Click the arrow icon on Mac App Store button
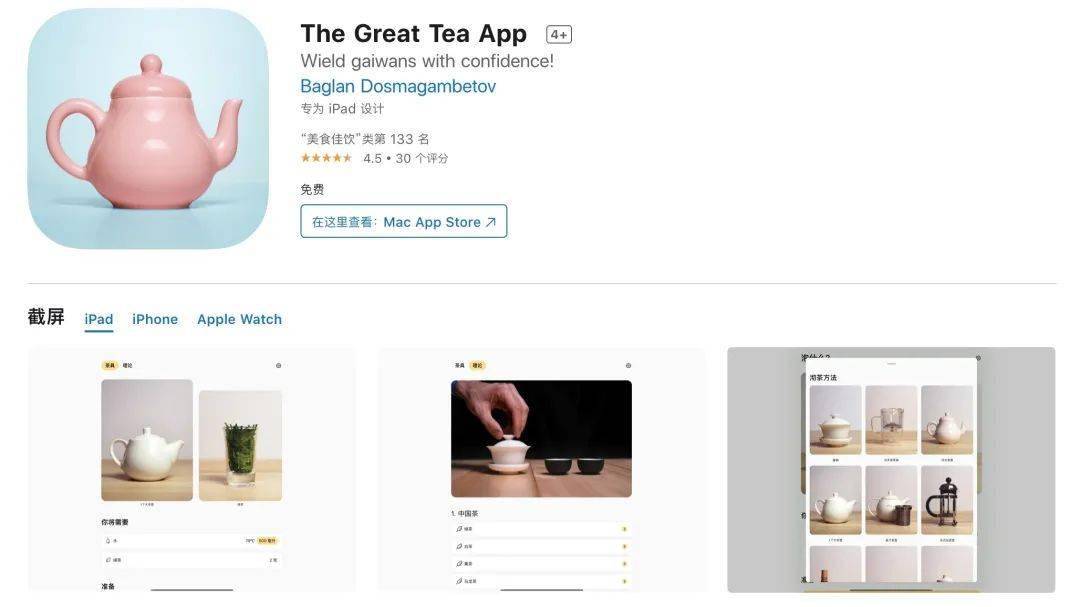This screenshot has height=607, width=1080. [x=490, y=223]
